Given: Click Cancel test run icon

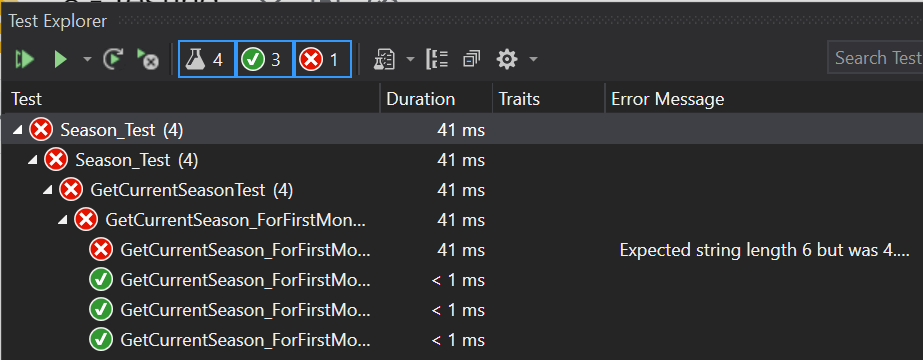Looking at the screenshot, I should (x=147, y=59).
